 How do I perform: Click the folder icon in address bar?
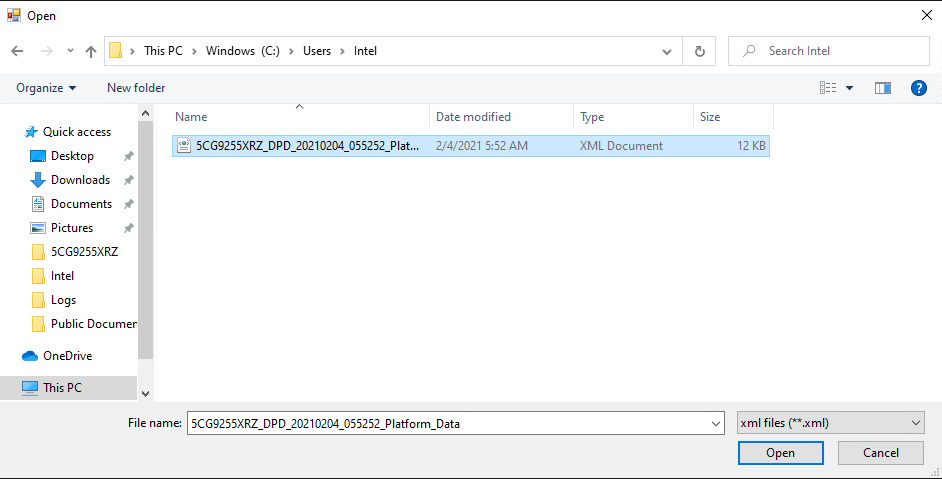pos(115,51)
